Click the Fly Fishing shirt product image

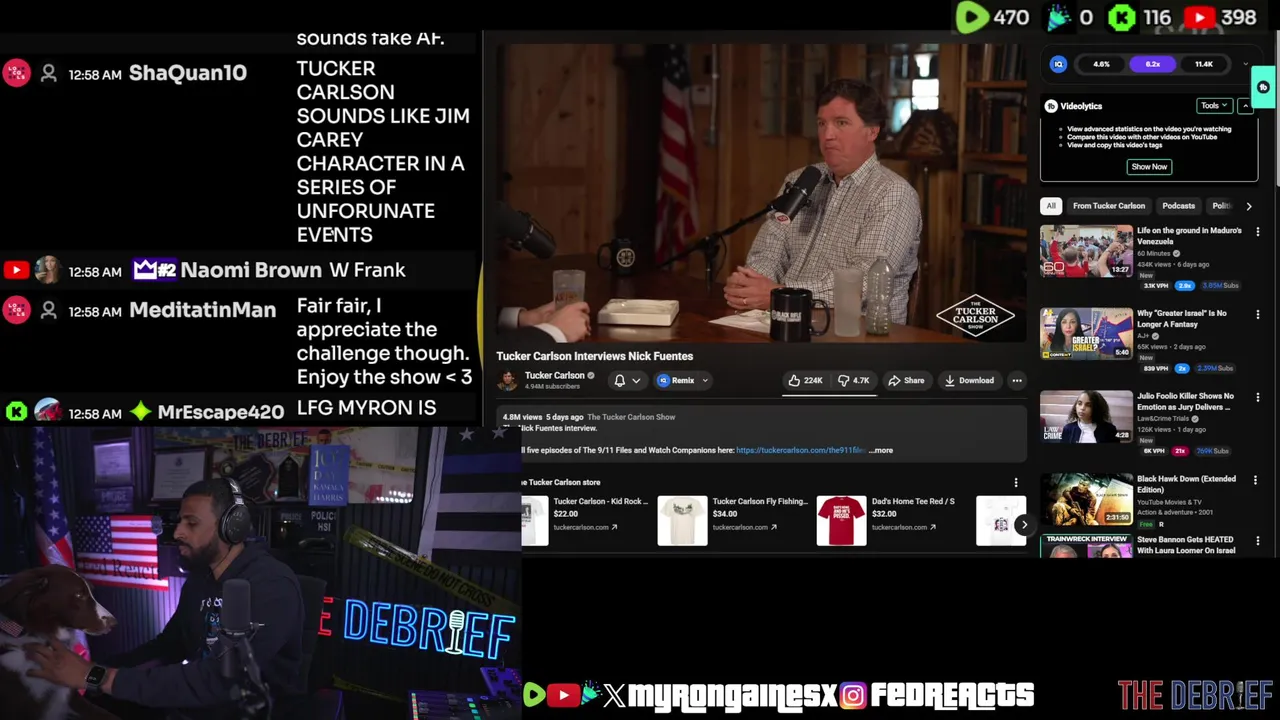pos(682,521)
